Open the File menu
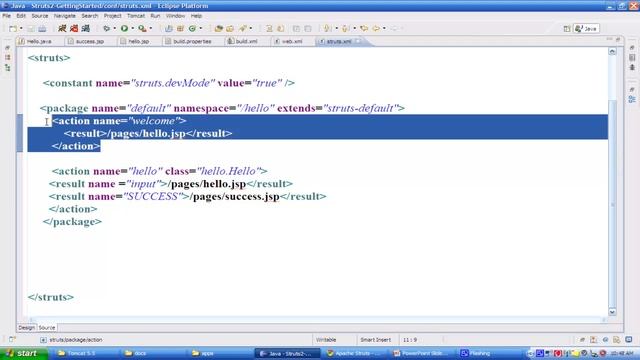This screenshot has width=640, height=360. click(x=7, y=16)
